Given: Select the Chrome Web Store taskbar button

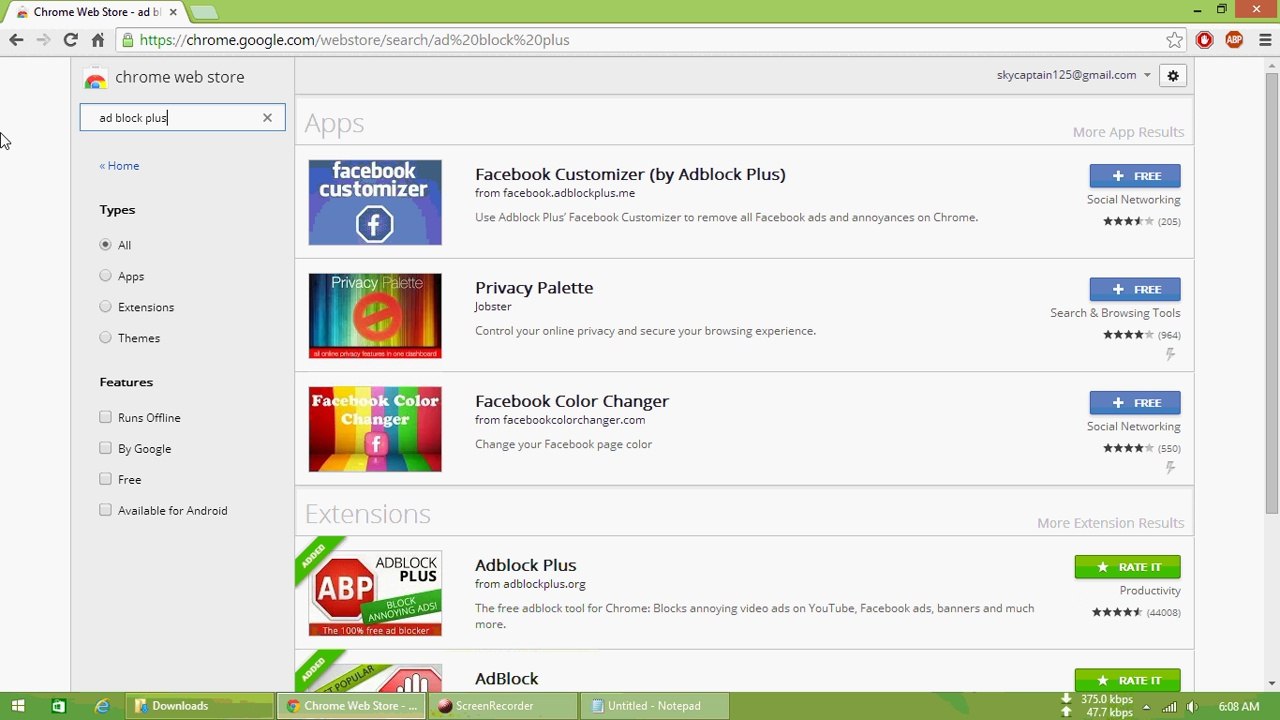Looking at the screenshot, I should pyautogui.click(x=352, y=706).
